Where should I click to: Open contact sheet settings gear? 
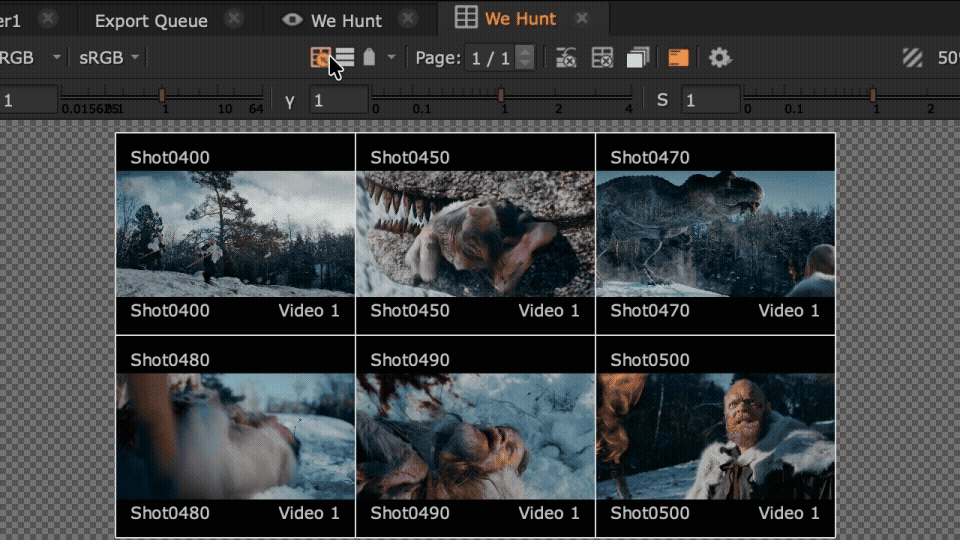tap(720, 58)
